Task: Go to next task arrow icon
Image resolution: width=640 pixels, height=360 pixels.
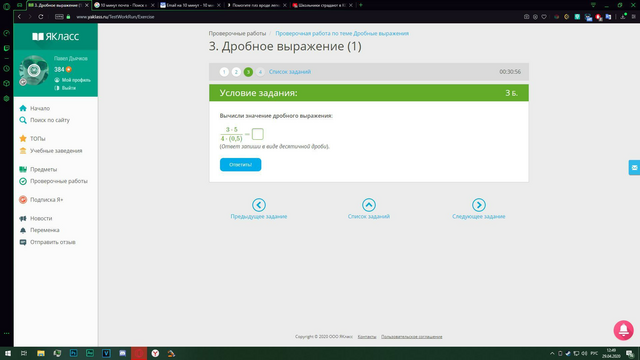Action: [479, 205]
